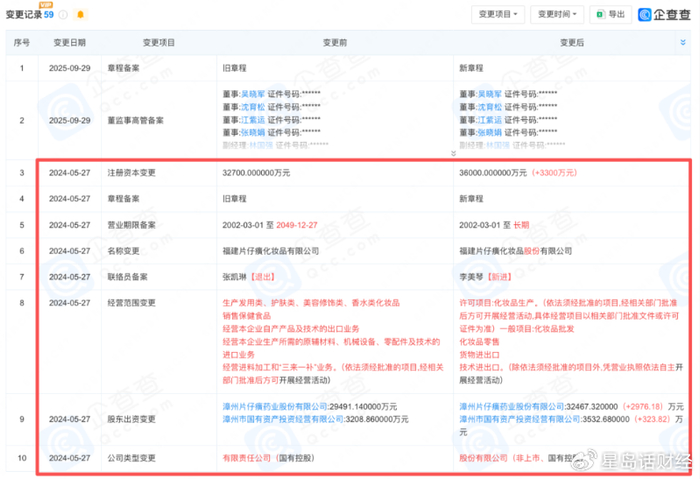Click the 变更记录 section title
700x479 pixels.
click(x=24, y=15)
